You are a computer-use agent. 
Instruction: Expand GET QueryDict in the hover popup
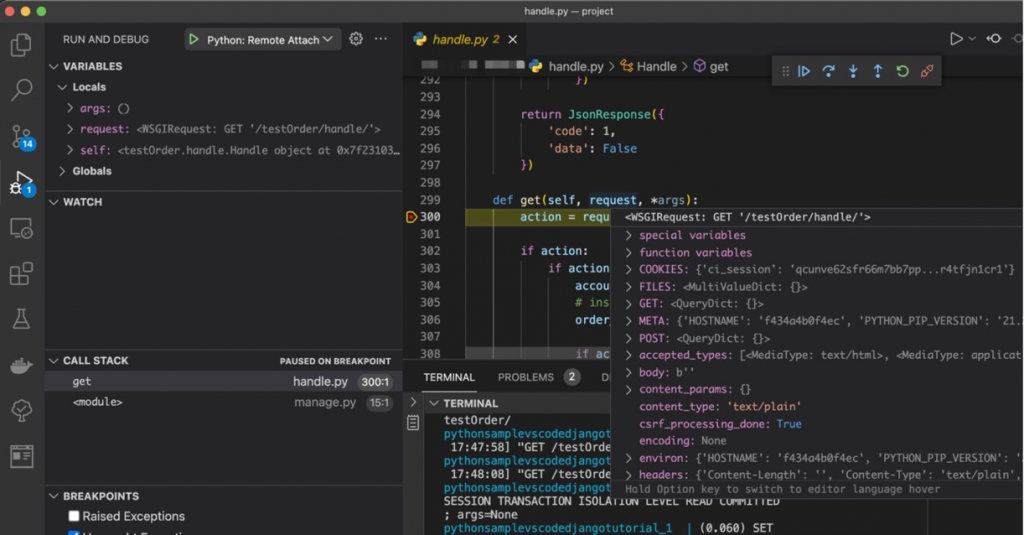[x=628, y=304]
